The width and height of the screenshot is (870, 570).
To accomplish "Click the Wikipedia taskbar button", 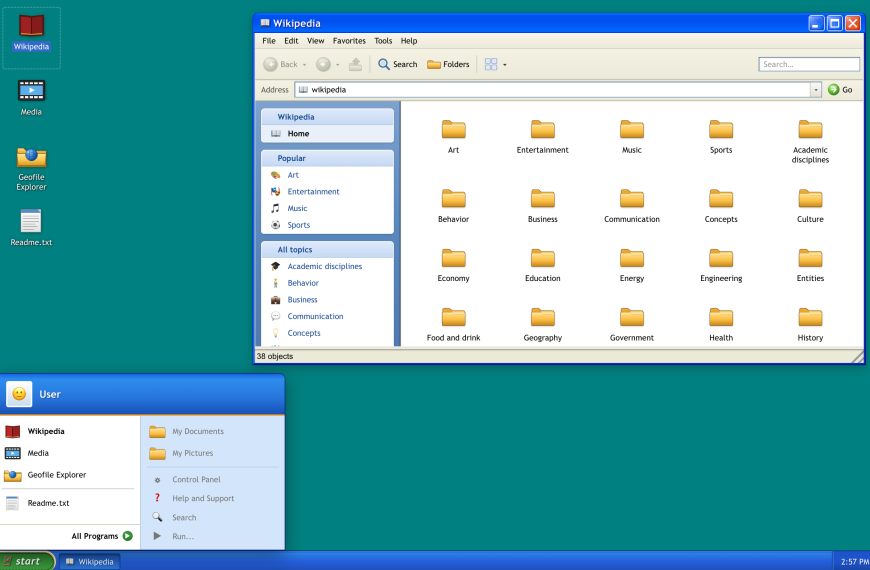I will 89,562.
